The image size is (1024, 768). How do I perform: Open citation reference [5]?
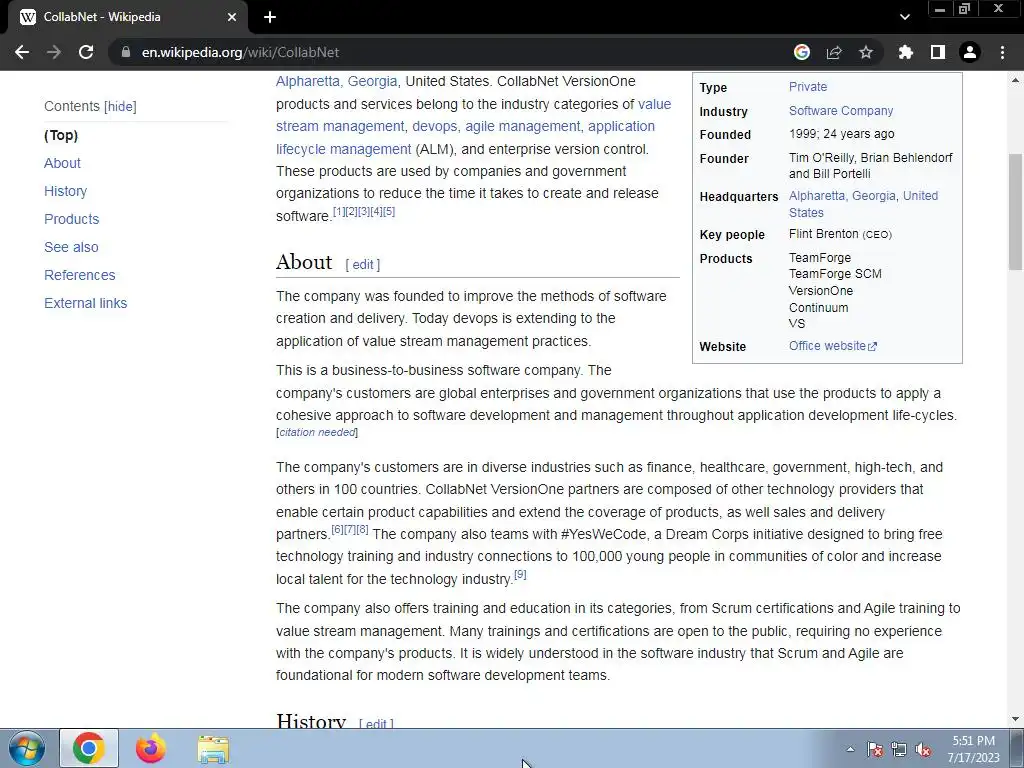click(x=389, y=212)
